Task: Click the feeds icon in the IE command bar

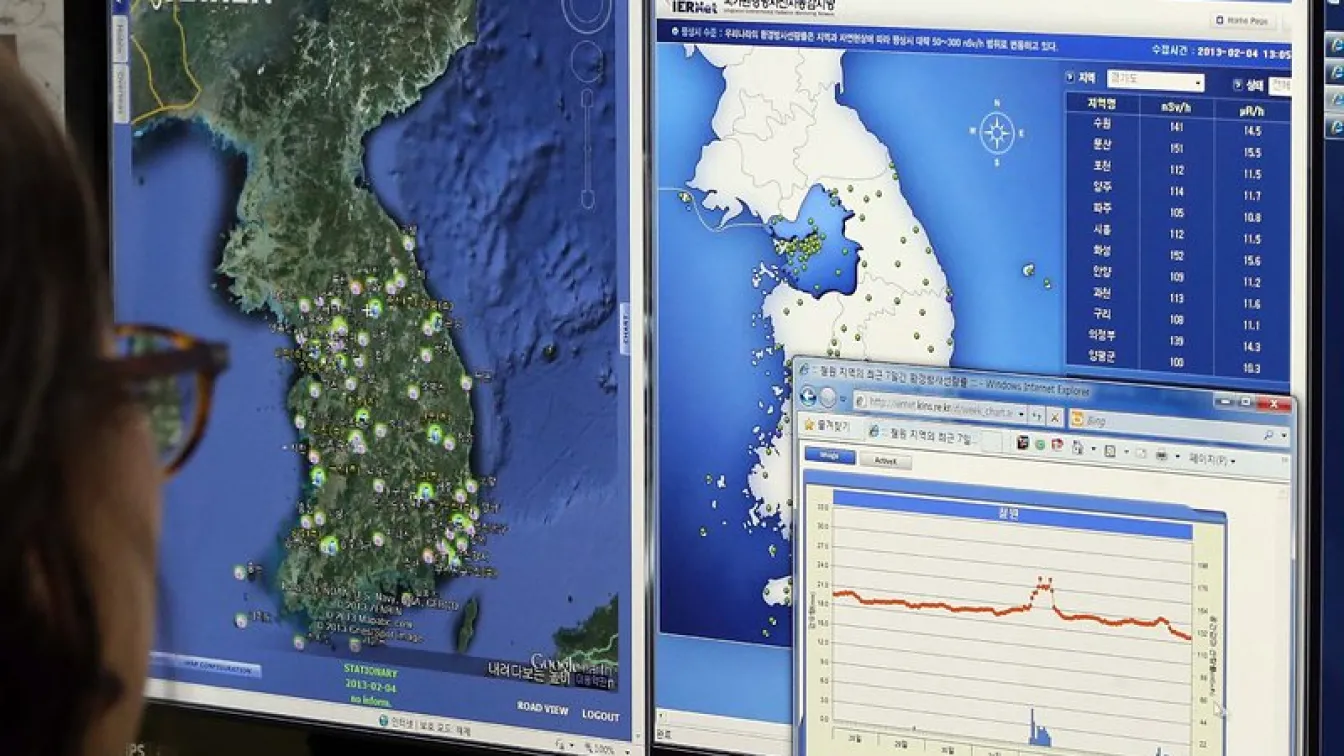Action: point(1109,450)
